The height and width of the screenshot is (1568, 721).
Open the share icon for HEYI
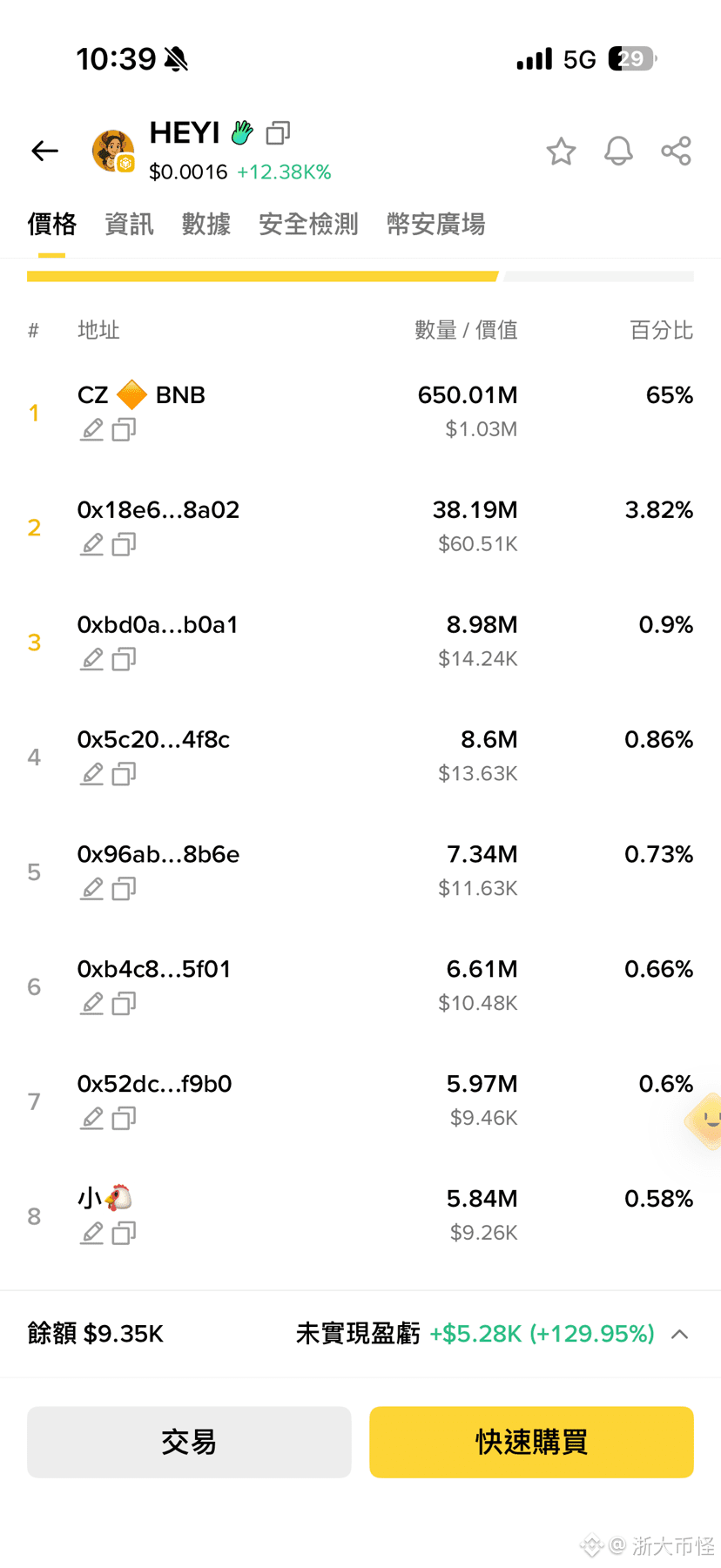[676, 151]
